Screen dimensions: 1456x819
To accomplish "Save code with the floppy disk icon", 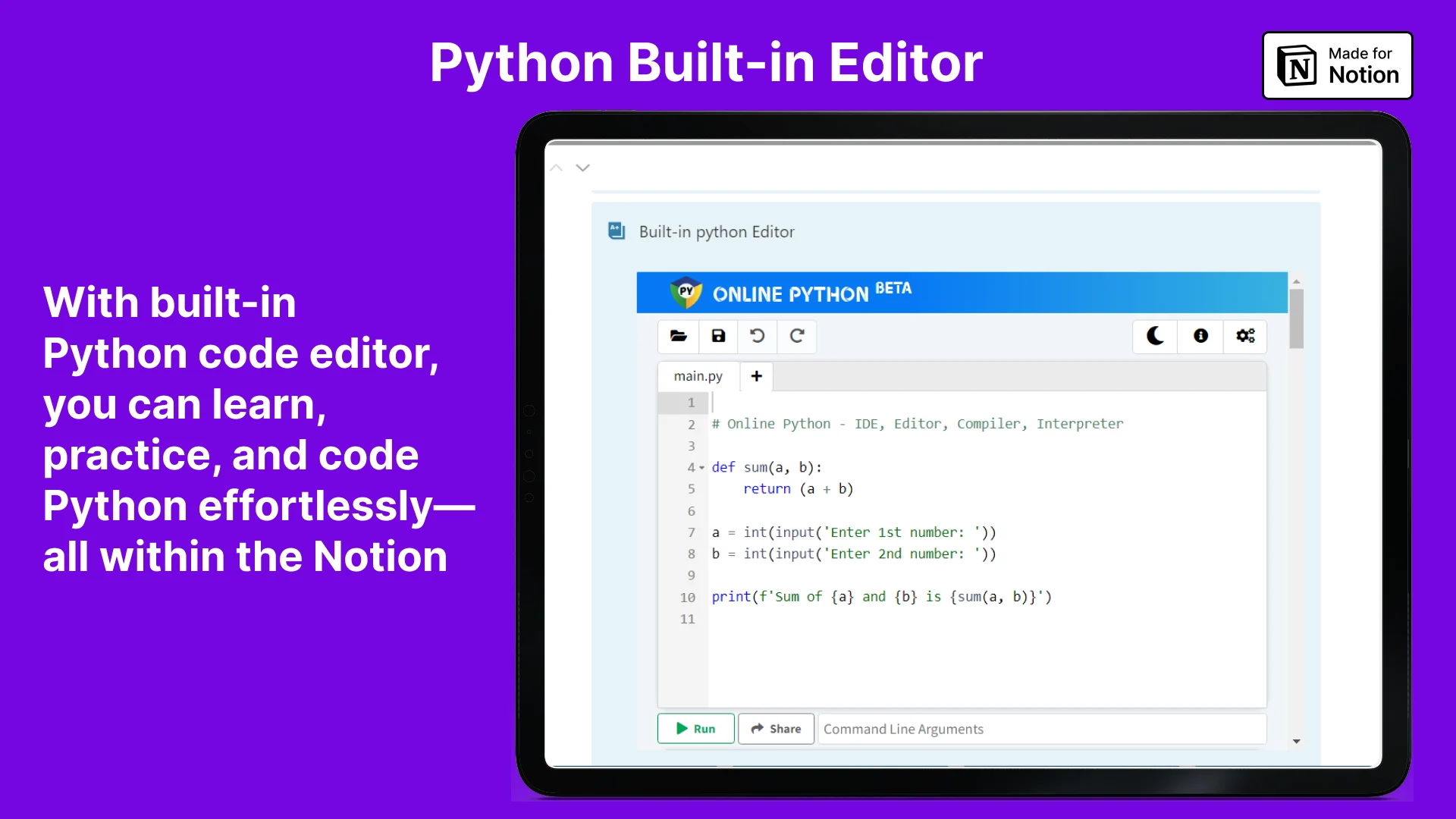I will [718, 336].
